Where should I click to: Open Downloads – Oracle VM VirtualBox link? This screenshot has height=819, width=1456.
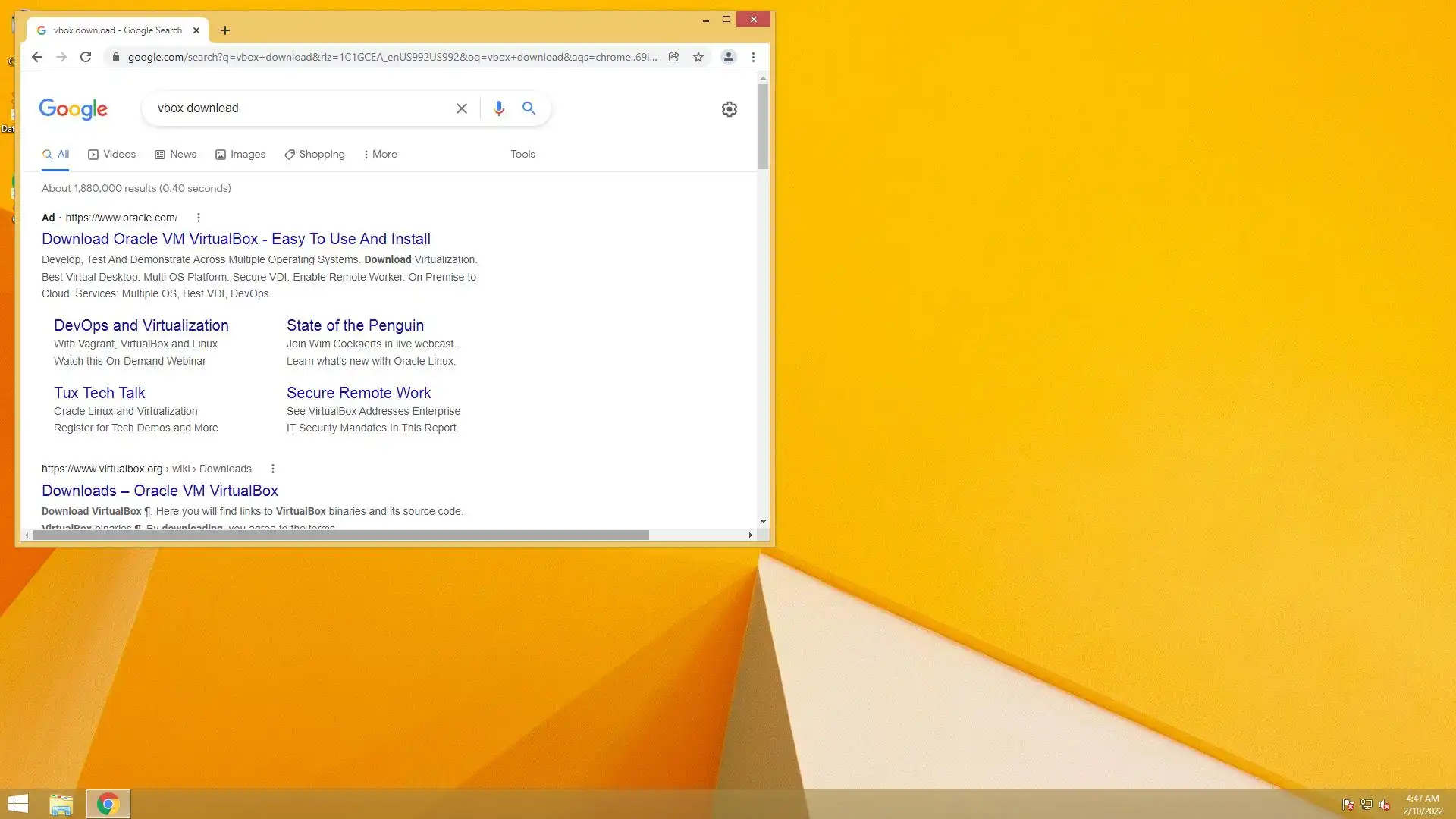click(x=159, y=491)
